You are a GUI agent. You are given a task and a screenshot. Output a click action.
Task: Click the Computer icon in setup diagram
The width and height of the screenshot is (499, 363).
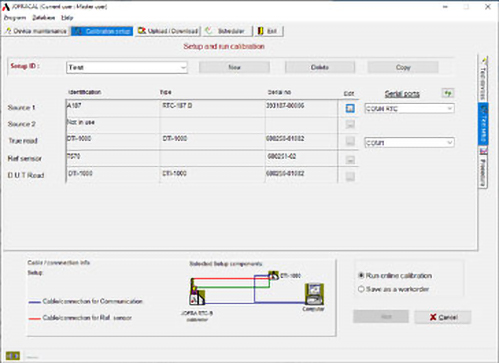click(x=314, y=294)
